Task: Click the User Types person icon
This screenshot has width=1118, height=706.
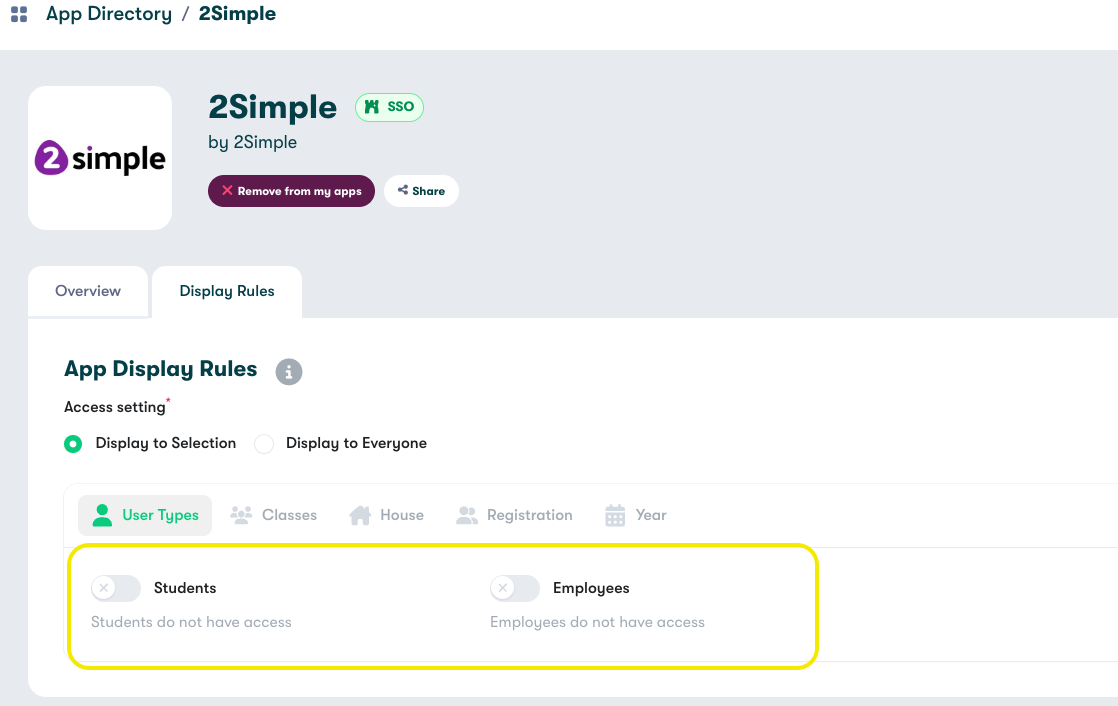Action: pyautogui.click(x=102, y=515)
